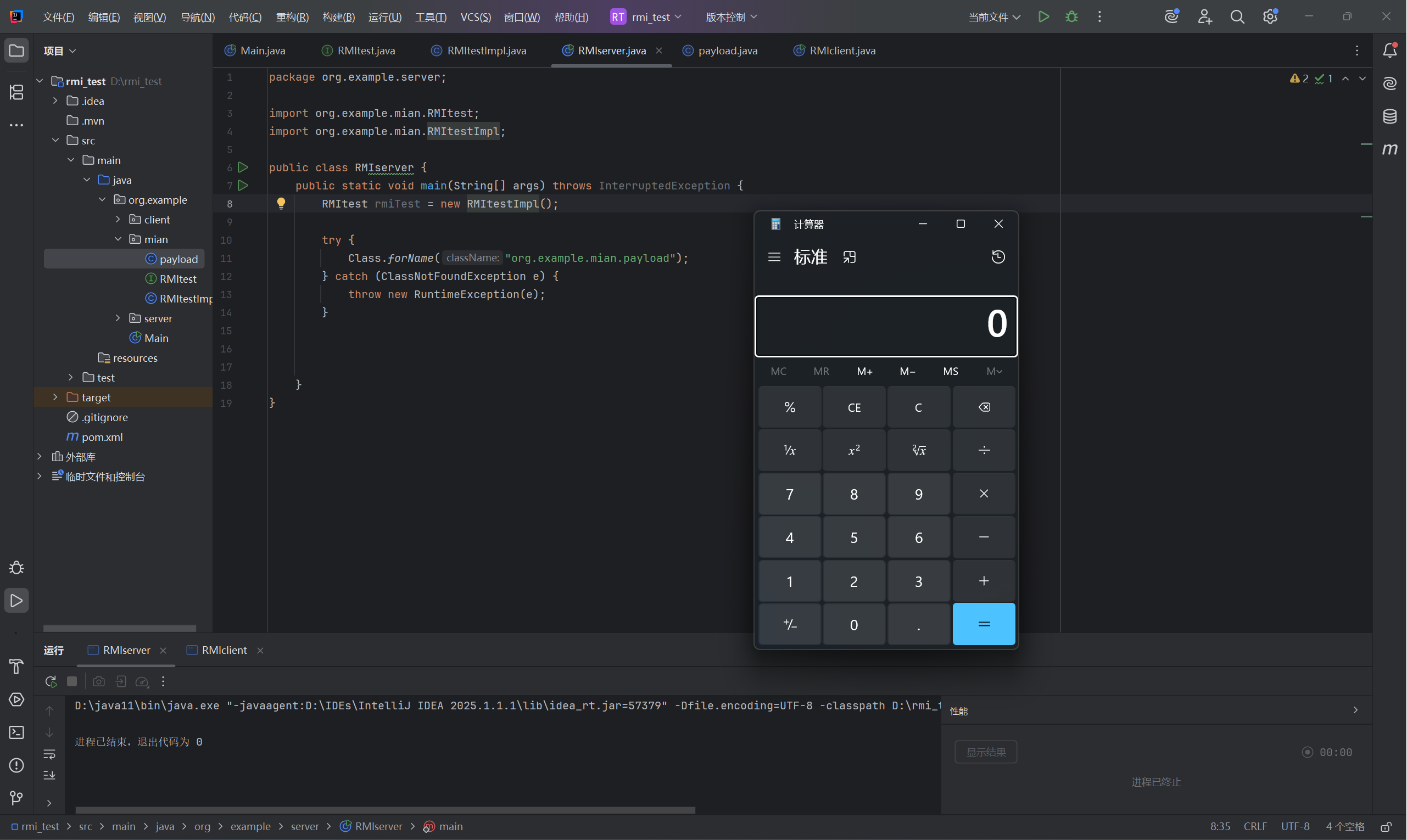The height and width of the screenshot is (840, 1407).
Task: Open the rmi_test project dropdown
Action: pyautogui.click(x=646, y=17)
